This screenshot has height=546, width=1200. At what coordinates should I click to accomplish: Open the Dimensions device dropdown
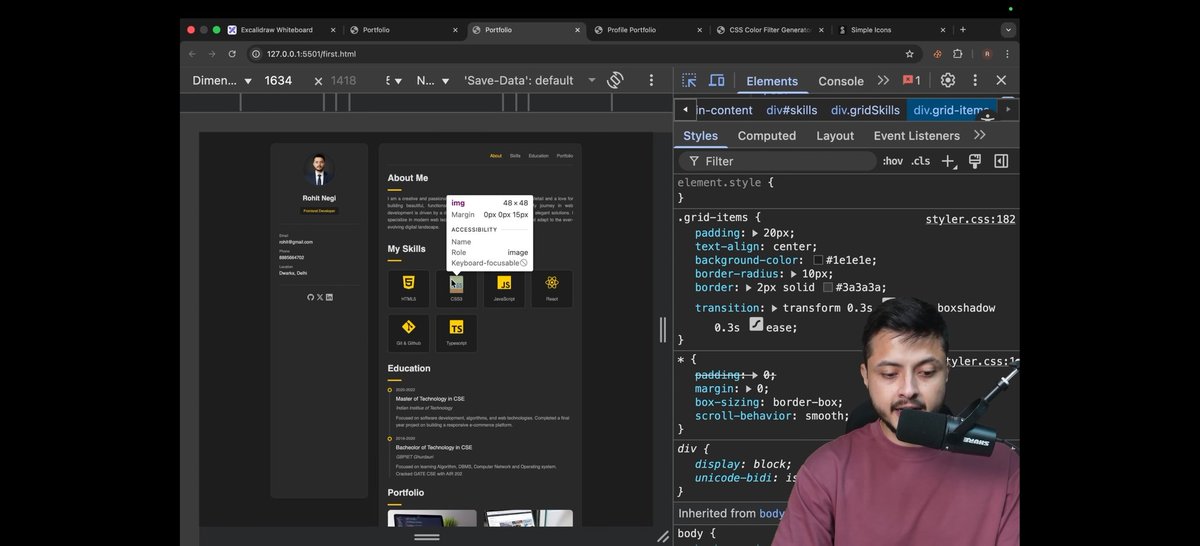[x=223, y=80]
